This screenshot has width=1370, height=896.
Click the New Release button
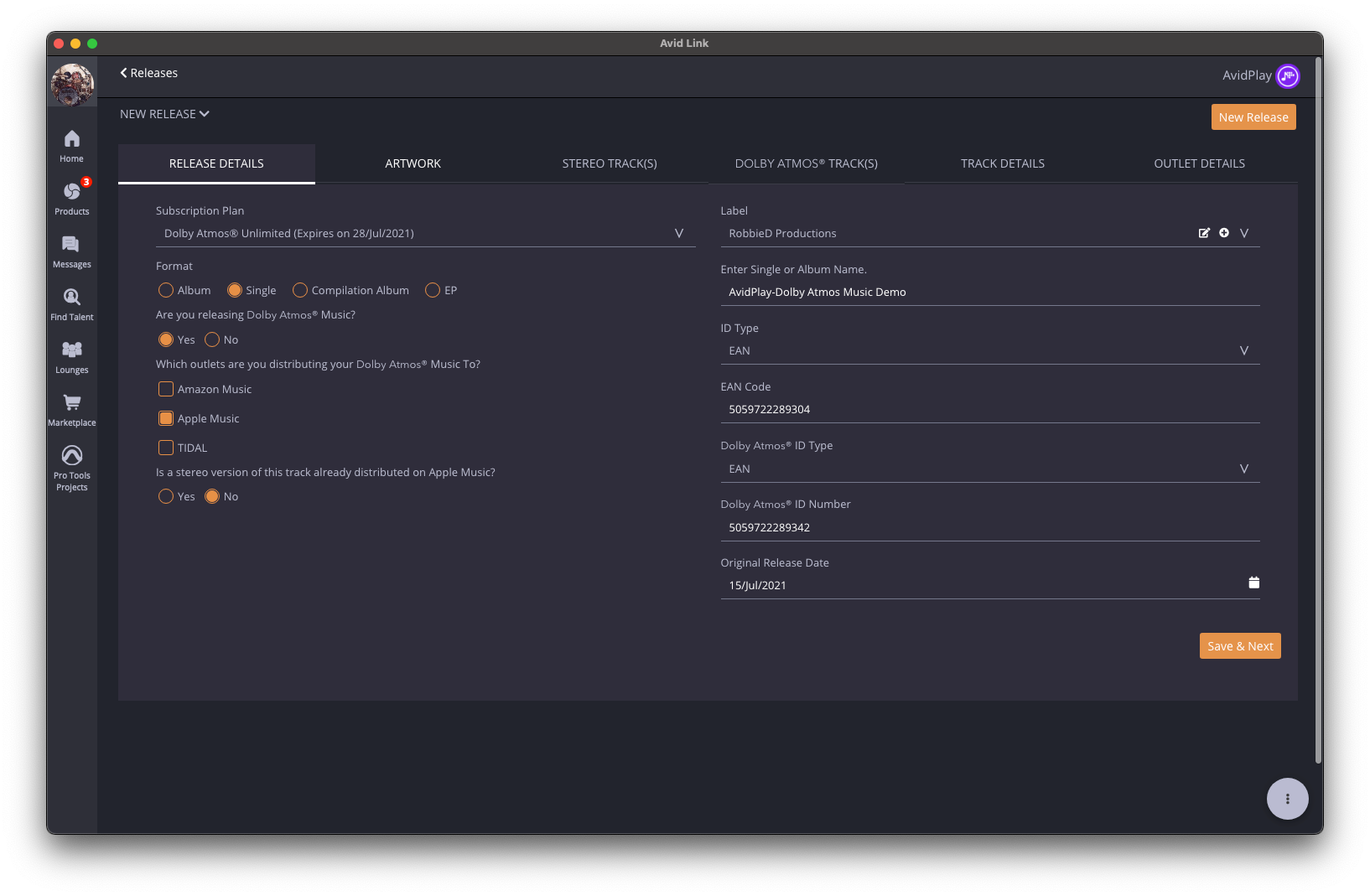1253,117
